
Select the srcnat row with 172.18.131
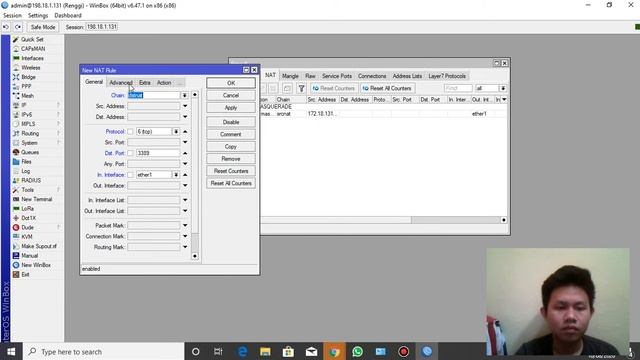pos(384,114)
